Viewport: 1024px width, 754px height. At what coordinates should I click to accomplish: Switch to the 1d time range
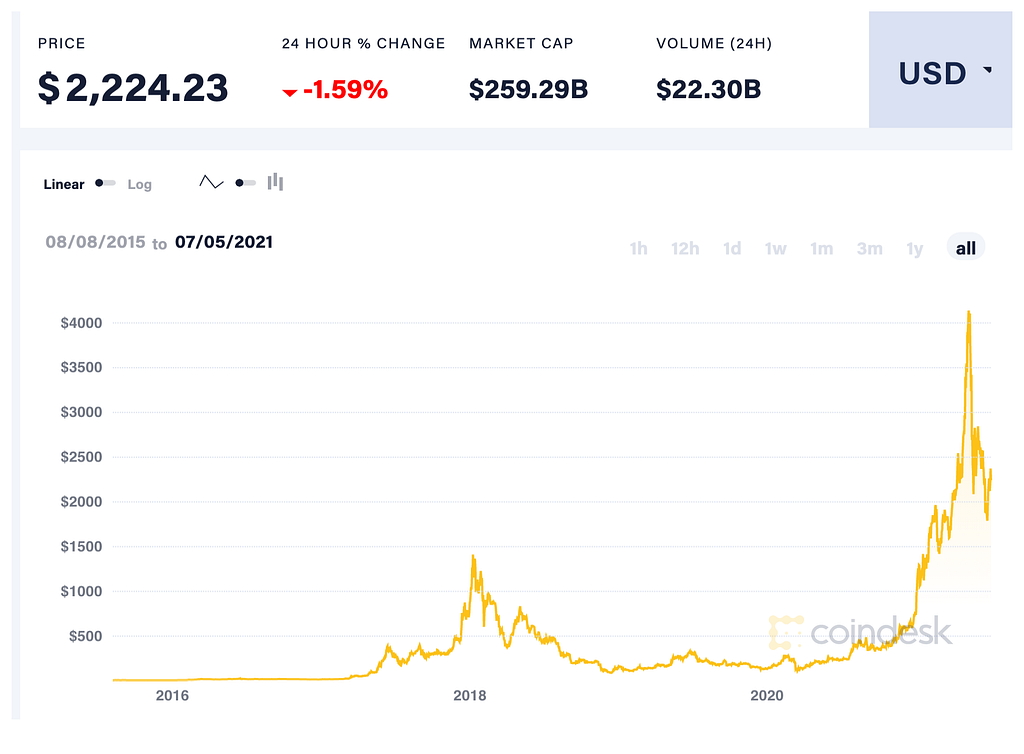coord(732,248)
